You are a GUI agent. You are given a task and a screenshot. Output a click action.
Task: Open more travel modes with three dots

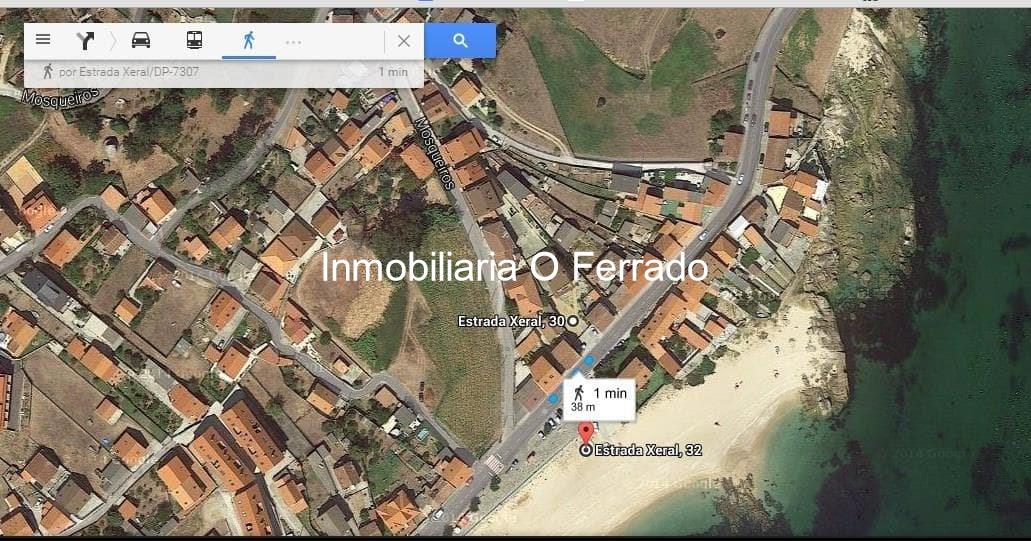[x=293, y=42]
